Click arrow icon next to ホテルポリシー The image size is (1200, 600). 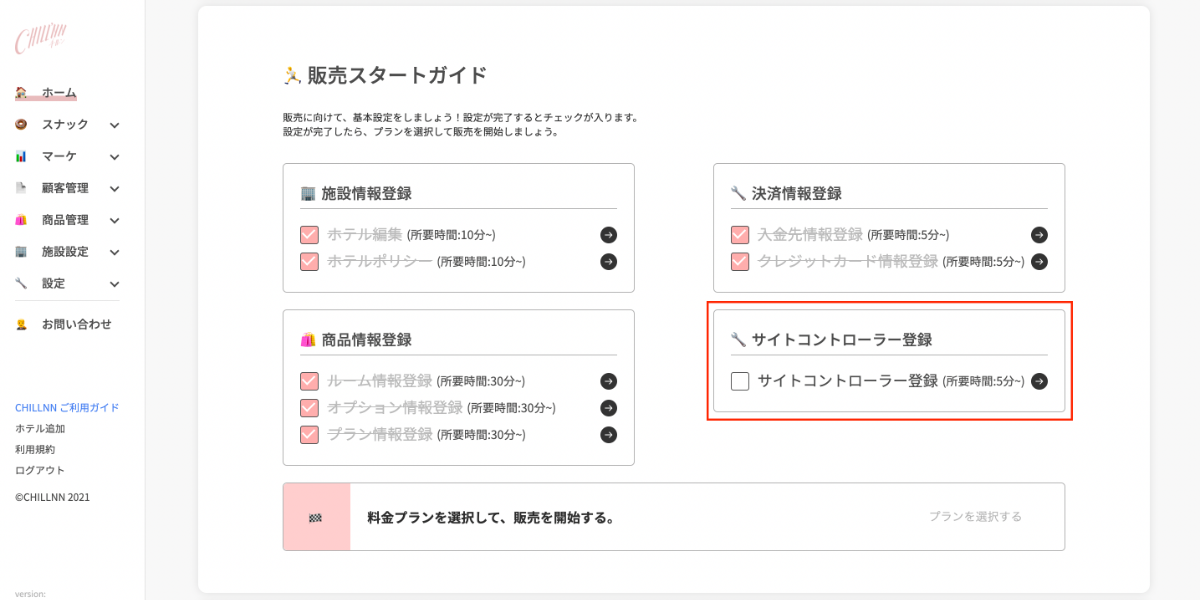click(x=608, y=262)
